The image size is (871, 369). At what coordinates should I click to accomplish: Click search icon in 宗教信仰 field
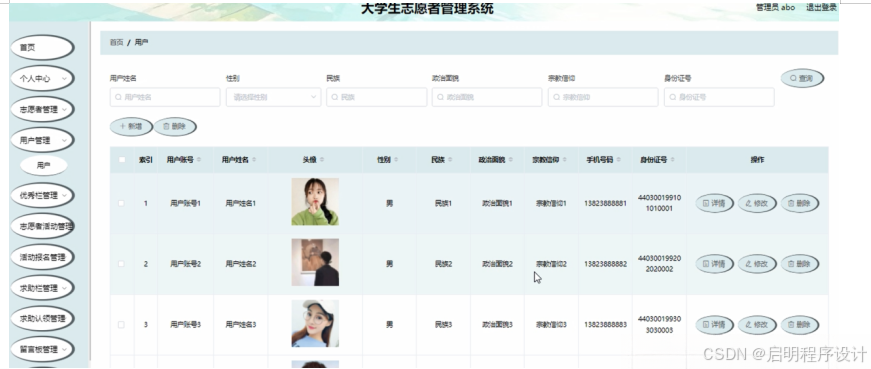point(557,97)
